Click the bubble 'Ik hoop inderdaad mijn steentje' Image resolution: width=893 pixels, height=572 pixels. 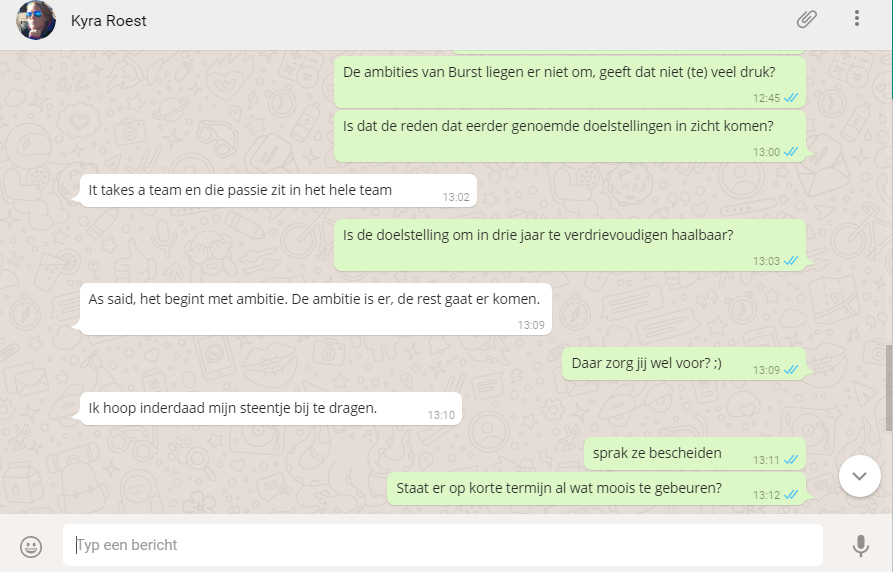[271, 408]
